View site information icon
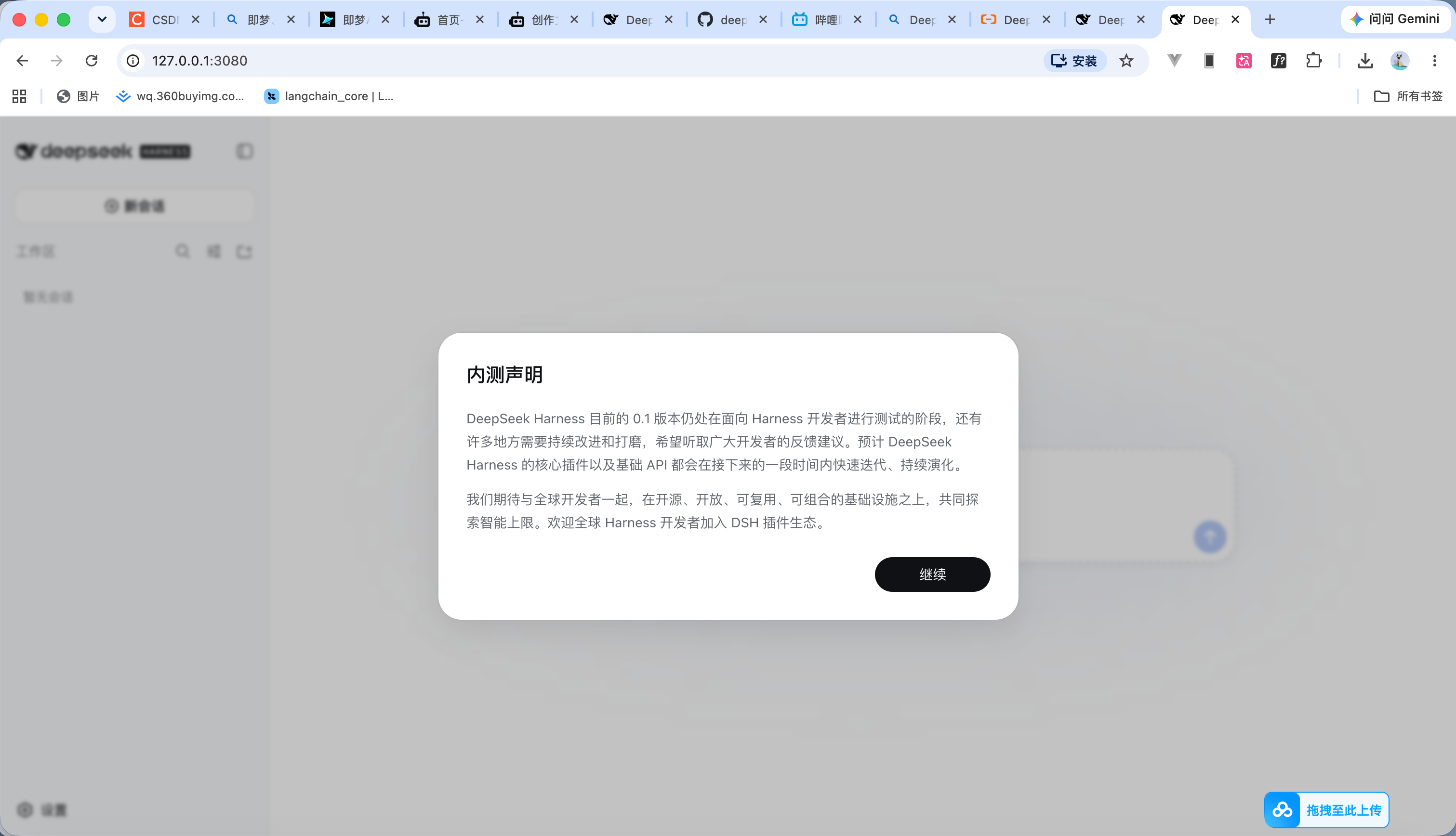Screen dimensions: 1456x836 pyautogui.click(x=133, y=61)
